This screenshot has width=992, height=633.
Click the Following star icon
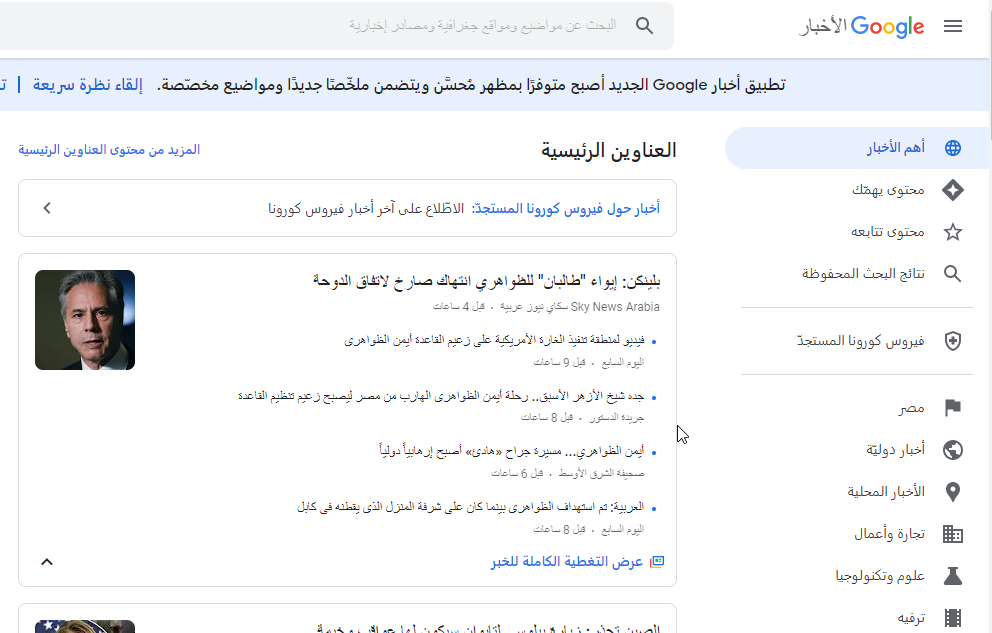pyautogui.click(x=953, y=232)
